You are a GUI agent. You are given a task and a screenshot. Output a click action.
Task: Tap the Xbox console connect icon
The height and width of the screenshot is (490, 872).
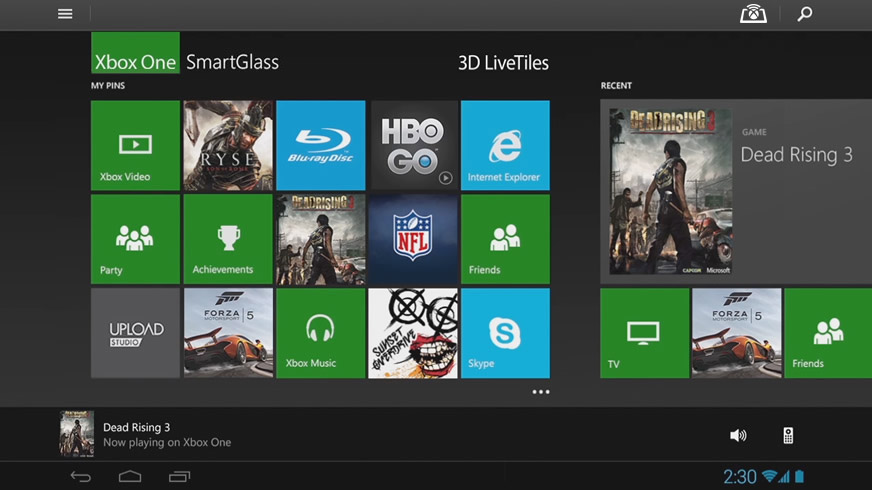click(753, 14)
